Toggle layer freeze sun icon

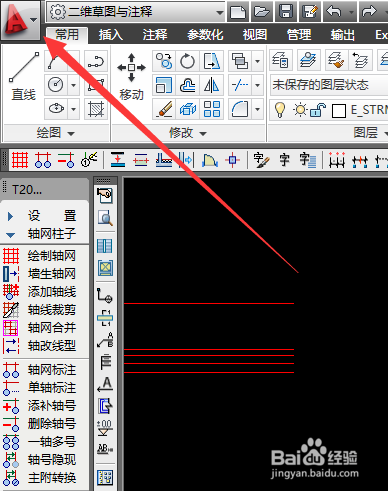pyautogui.click(x=300, y=110)
